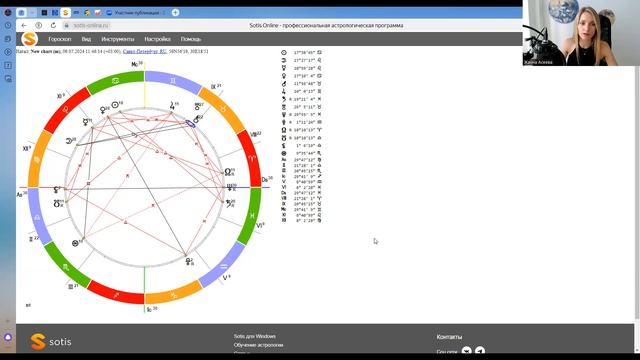Click the address bar showing sotis-online.ru

click(x=87, y=25)
